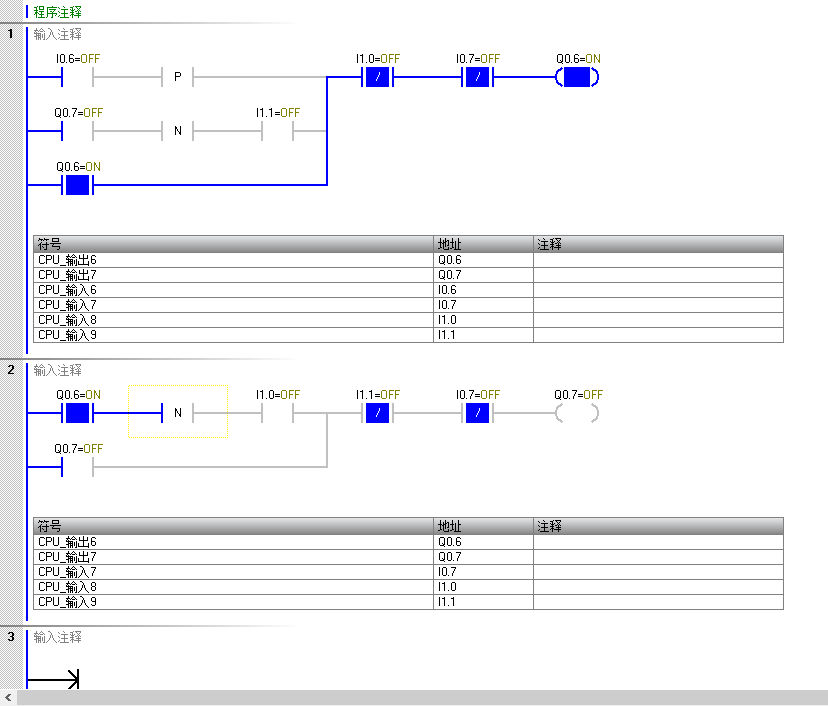Click the 地址 column header in network 2 table
The width and height of the screenshot is (828, 706).
click(450, 526)
